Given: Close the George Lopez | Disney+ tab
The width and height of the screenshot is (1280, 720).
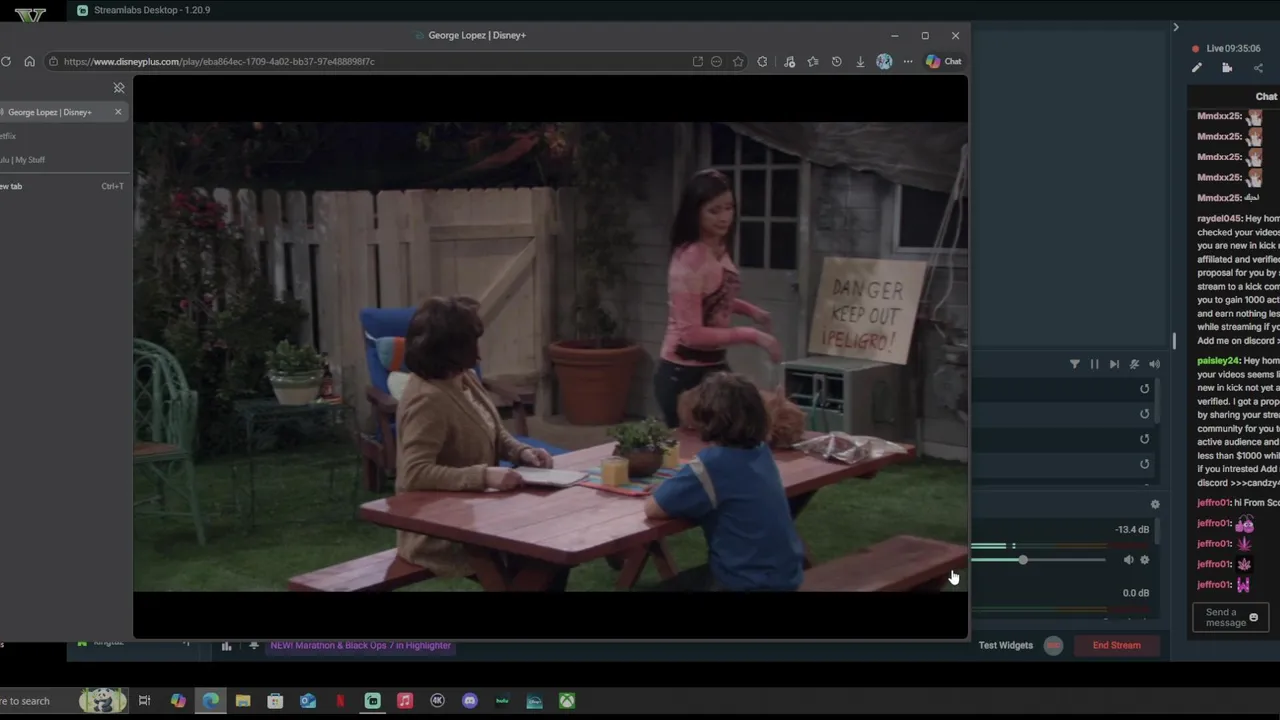Looking at the screenshot, I should [x=118, y=112].
